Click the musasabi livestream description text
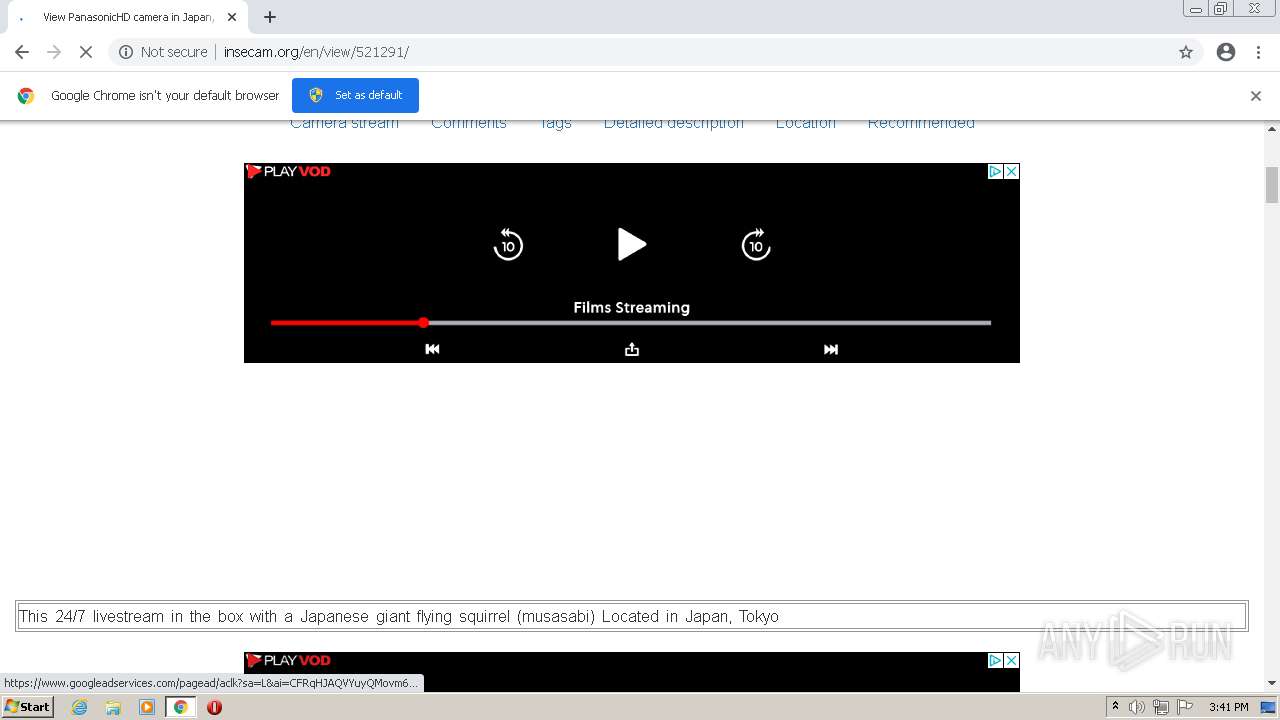 click(x=398, y=616)
